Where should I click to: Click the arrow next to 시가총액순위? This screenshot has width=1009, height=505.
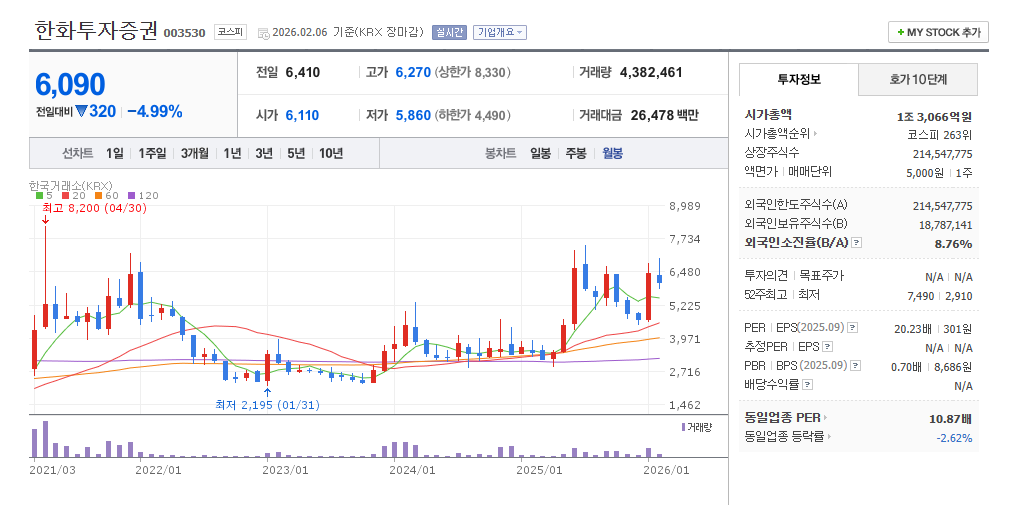(x=815, y=134)
